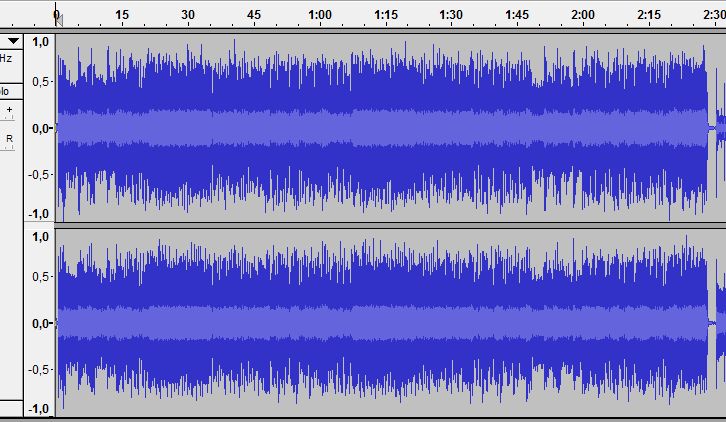Screen dimensions: 726x422
Task: Jump to 45 seconds on the timeline ruler
Action: click(x=254, y=15)
